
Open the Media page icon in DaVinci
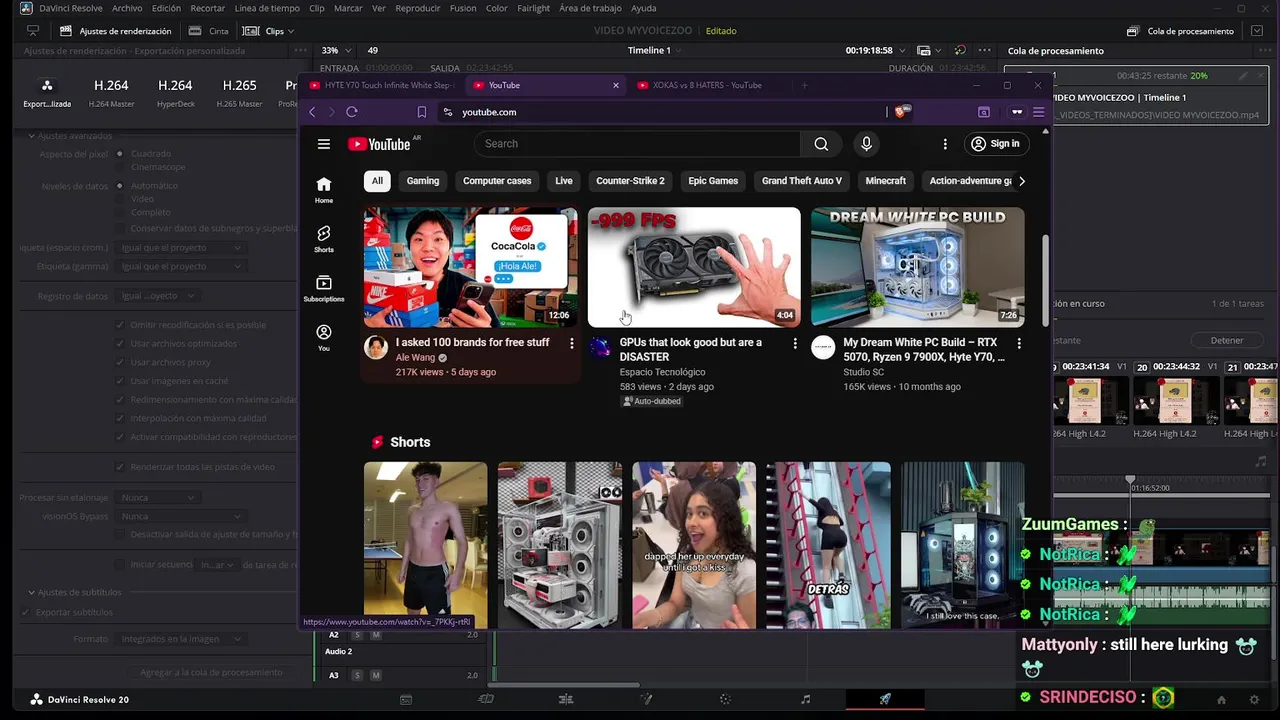point(406,700)
